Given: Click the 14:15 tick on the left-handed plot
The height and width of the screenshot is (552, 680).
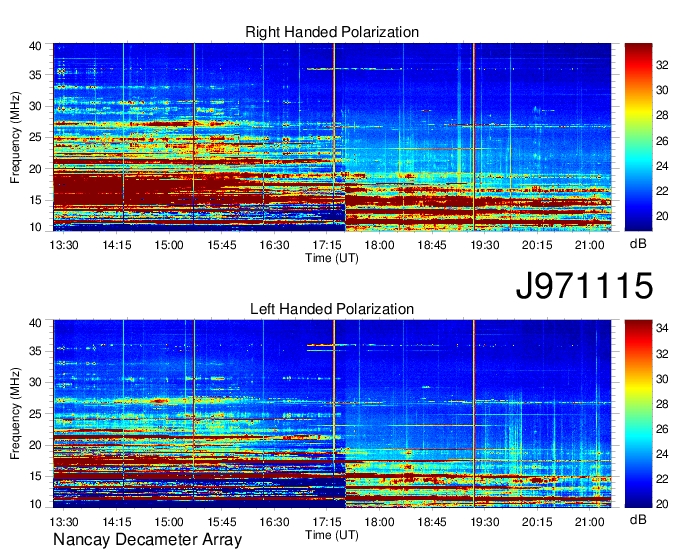Looking at the screenshot, I should tap(117, 522).
